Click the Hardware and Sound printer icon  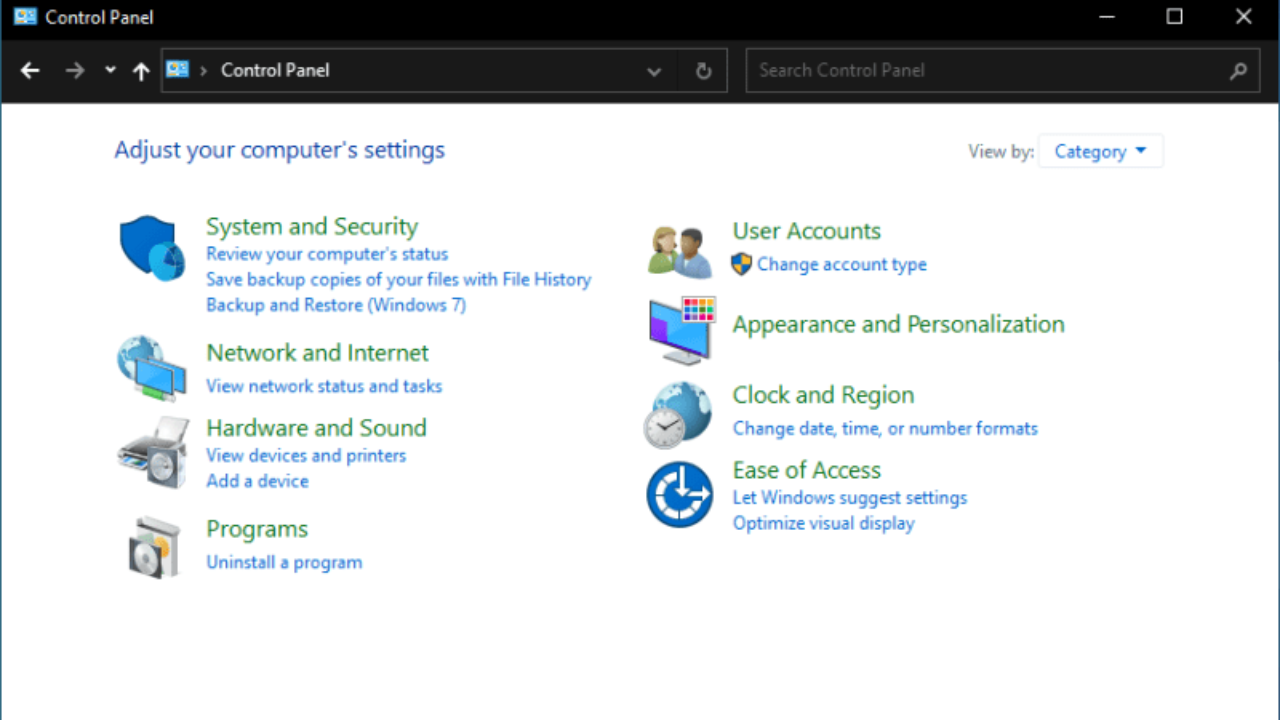click(152, 452)
